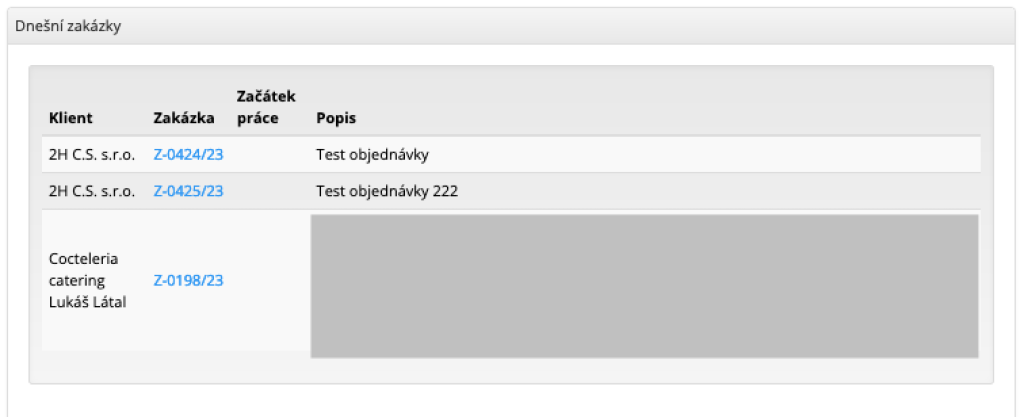1024x417 pixels.
Task: Select client cell for order Z-0424/23
Action: 92,155
